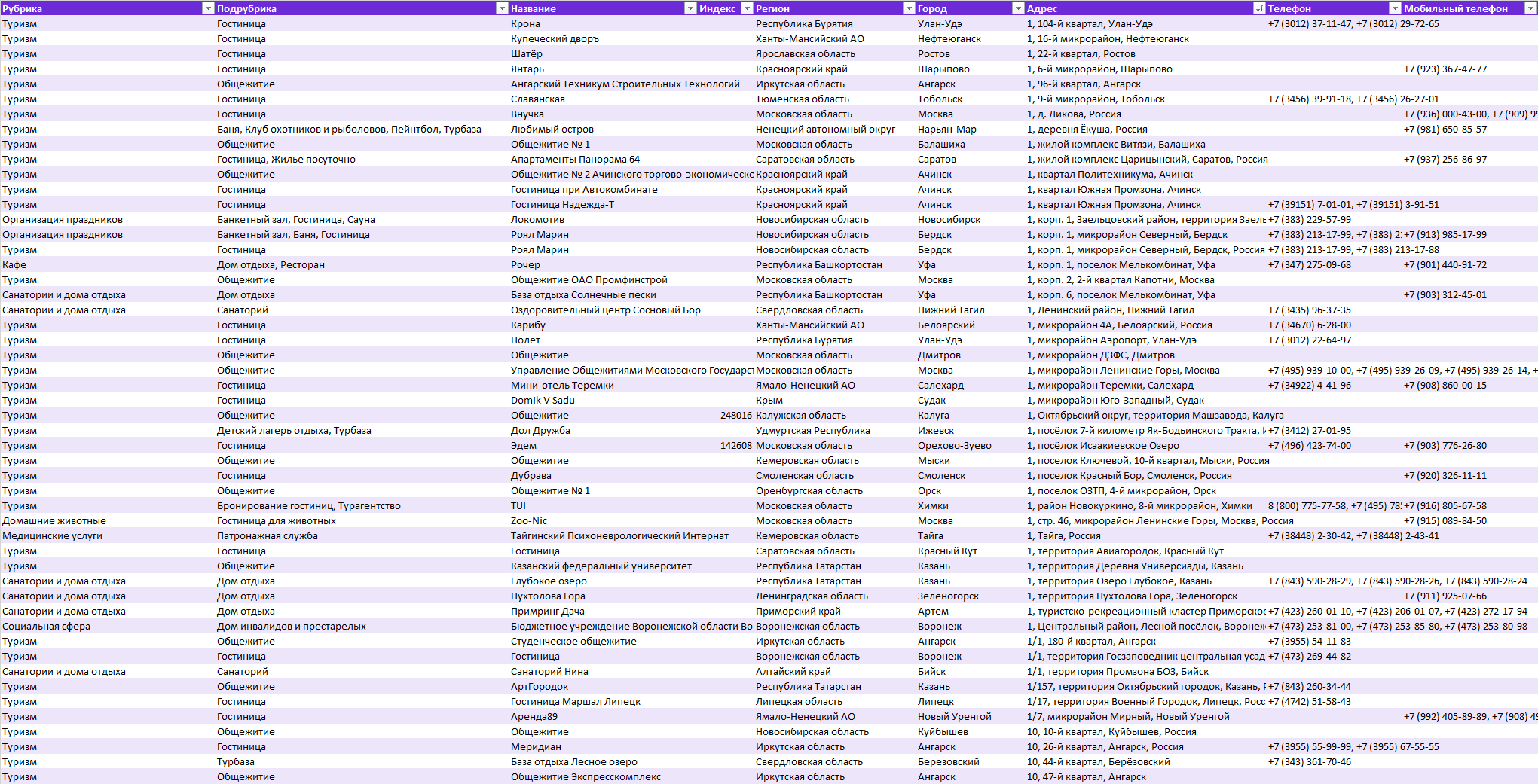This screenshot has height=784, width=1538.
Task: Click the city cell 'Нефтеюганск'
Action: pyautogui.click(x=971, y=38)
